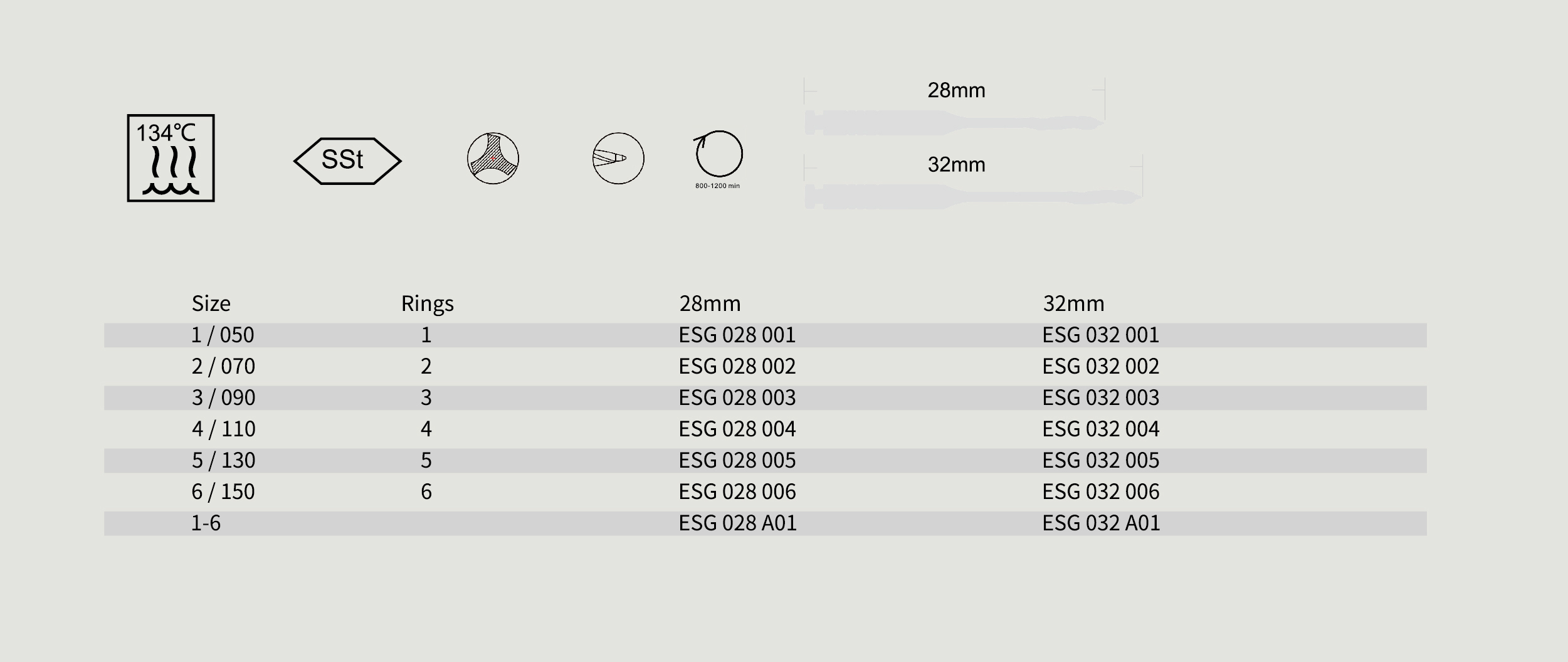Click the 28mm dimension label above drill
The width and height of the screenshot is (1568, 662).
[956, 90]
